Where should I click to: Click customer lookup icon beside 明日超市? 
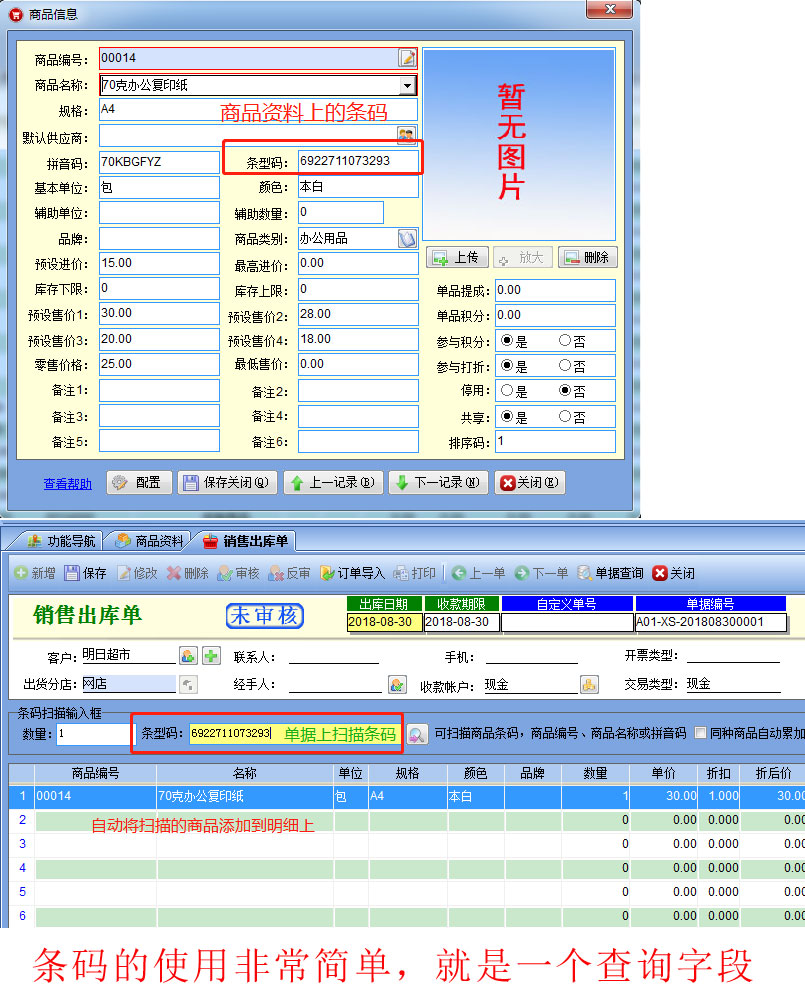[x=188, y=656]
